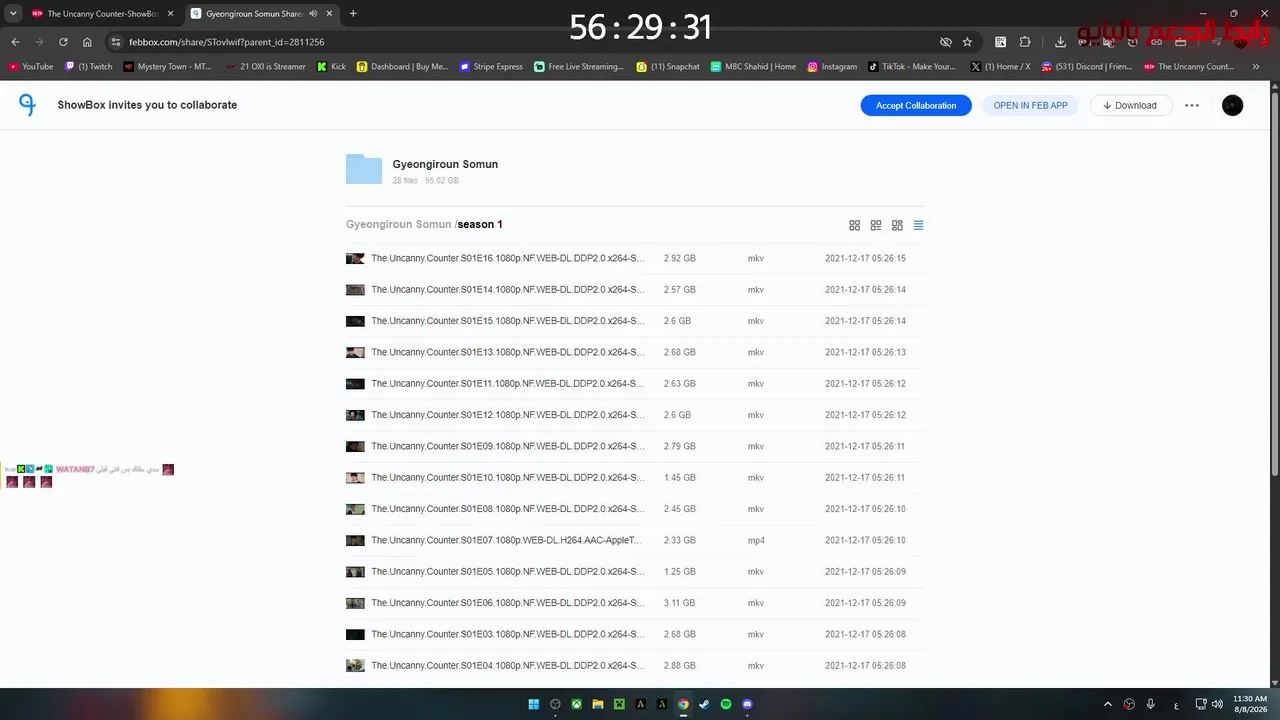Open the Kick bookmark
1280x720 pixels.
(331, 67)
